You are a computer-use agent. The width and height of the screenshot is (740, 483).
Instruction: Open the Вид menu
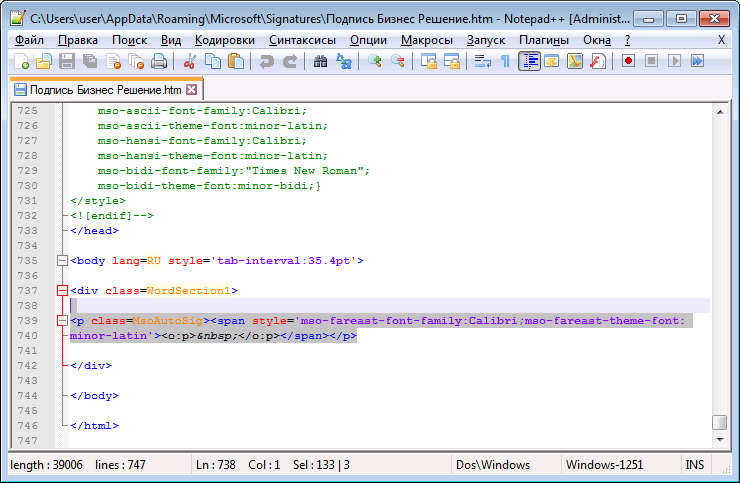[x=171, y=40]
